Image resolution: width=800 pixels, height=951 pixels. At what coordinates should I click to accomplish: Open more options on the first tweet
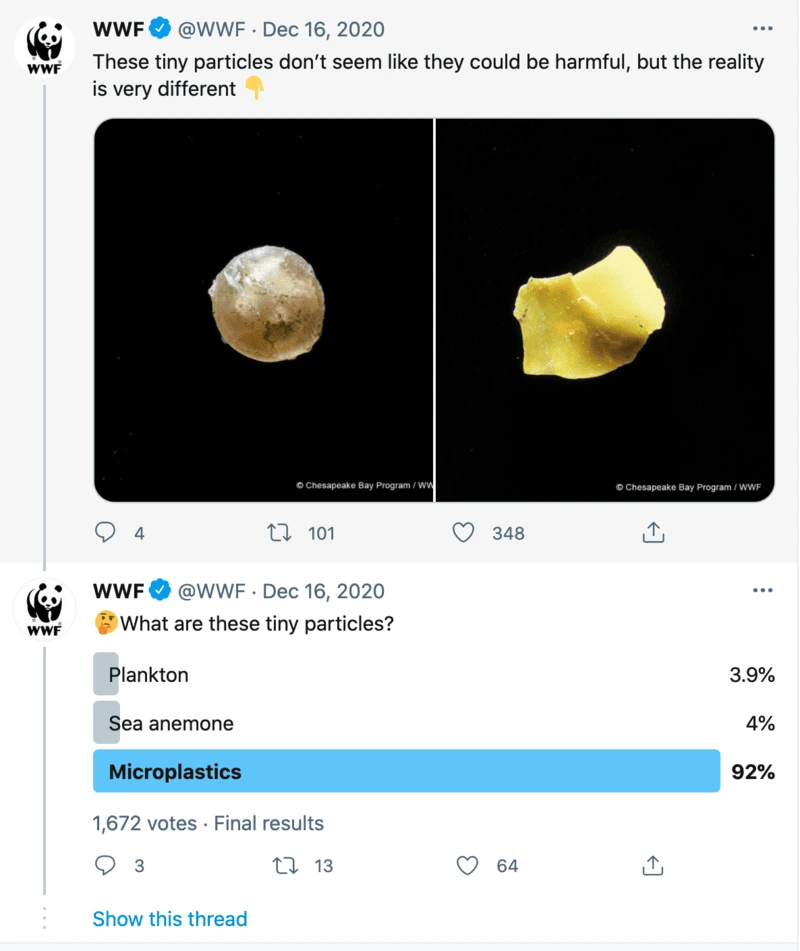(x=763, y=28)
